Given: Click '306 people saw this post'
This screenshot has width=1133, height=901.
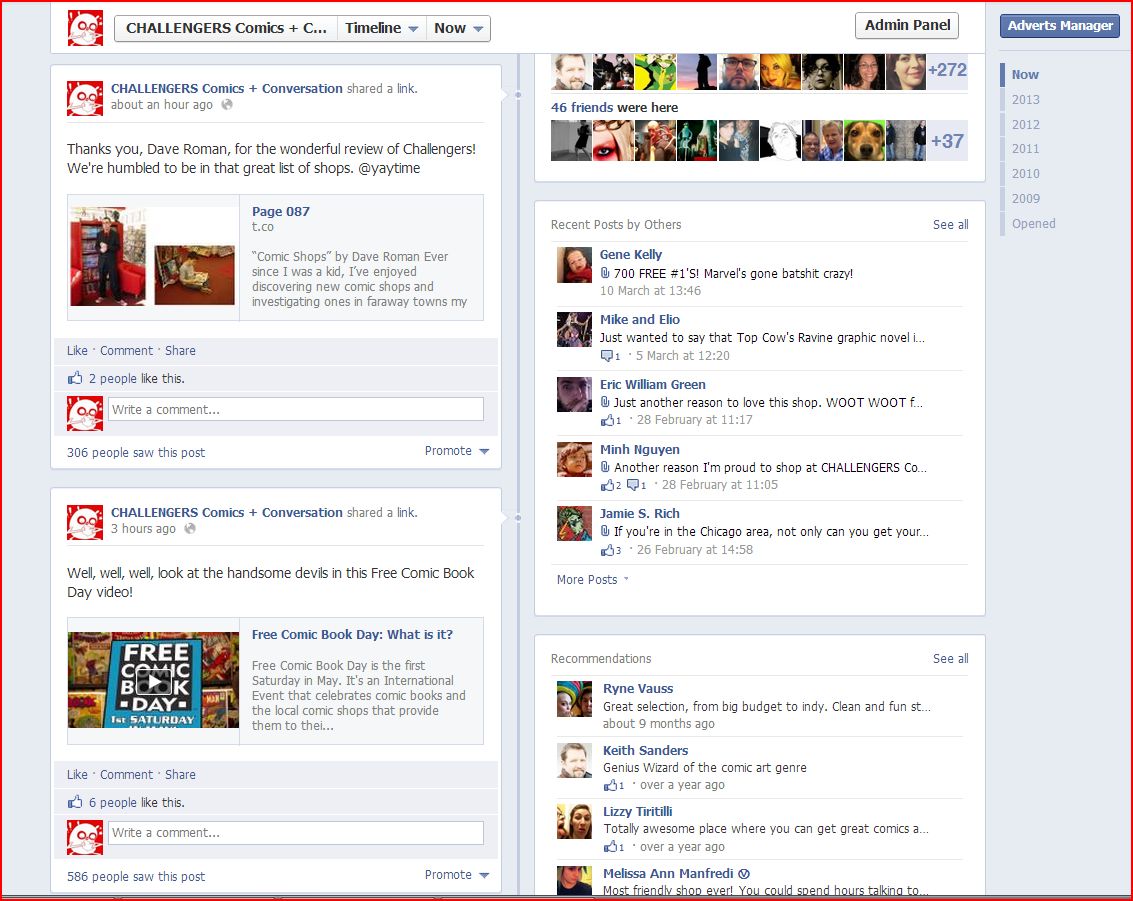Looking at the screenshot, I should pyautogui.click(x=136, y=453).
